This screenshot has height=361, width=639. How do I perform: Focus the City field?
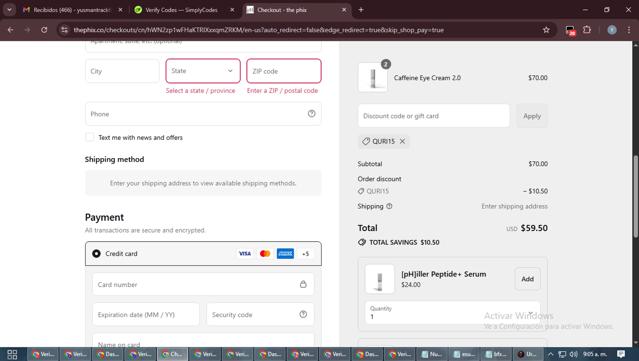tap(122, 71)
